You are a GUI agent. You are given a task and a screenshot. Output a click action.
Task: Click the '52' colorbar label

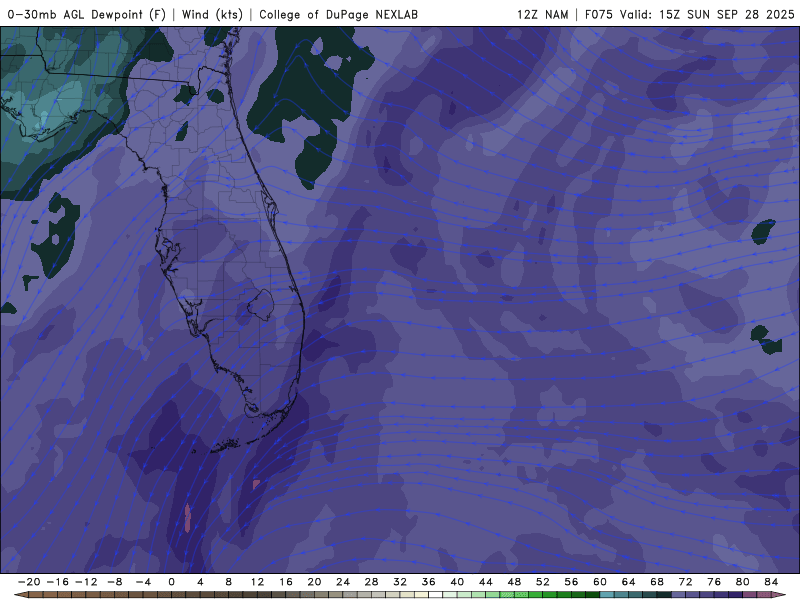(543, 582)
